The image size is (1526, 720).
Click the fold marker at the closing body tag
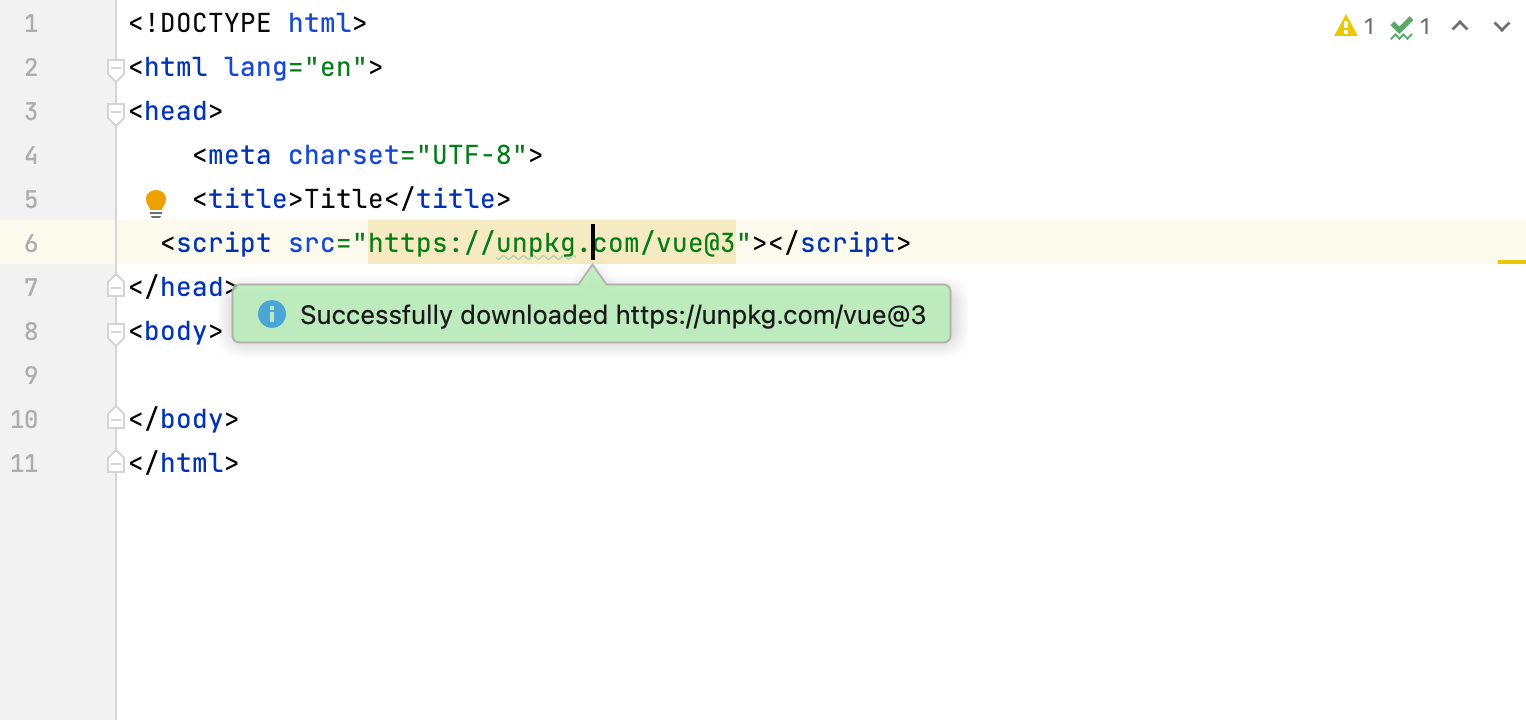(x=115, y=419)
